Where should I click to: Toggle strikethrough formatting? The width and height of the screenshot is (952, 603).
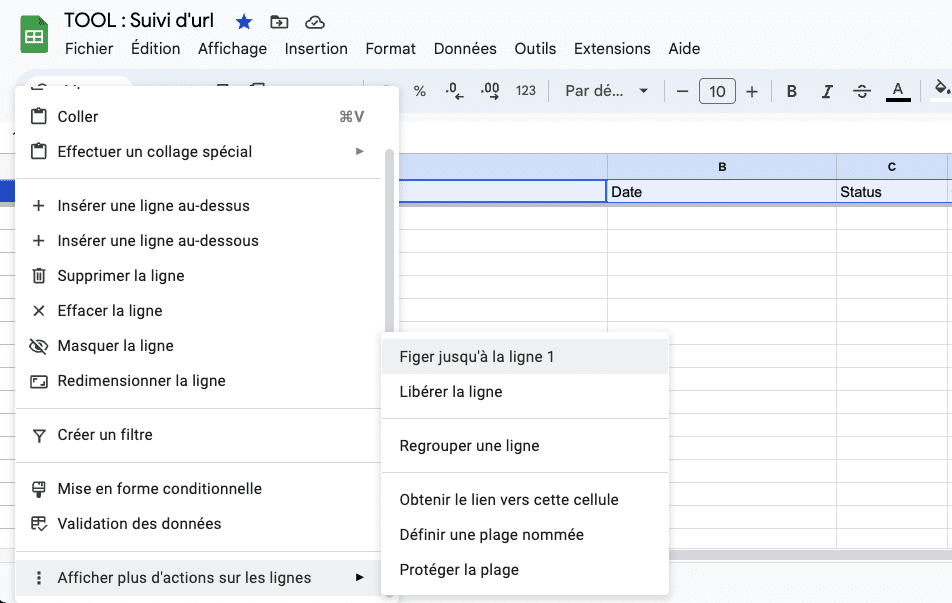[862, 91]
